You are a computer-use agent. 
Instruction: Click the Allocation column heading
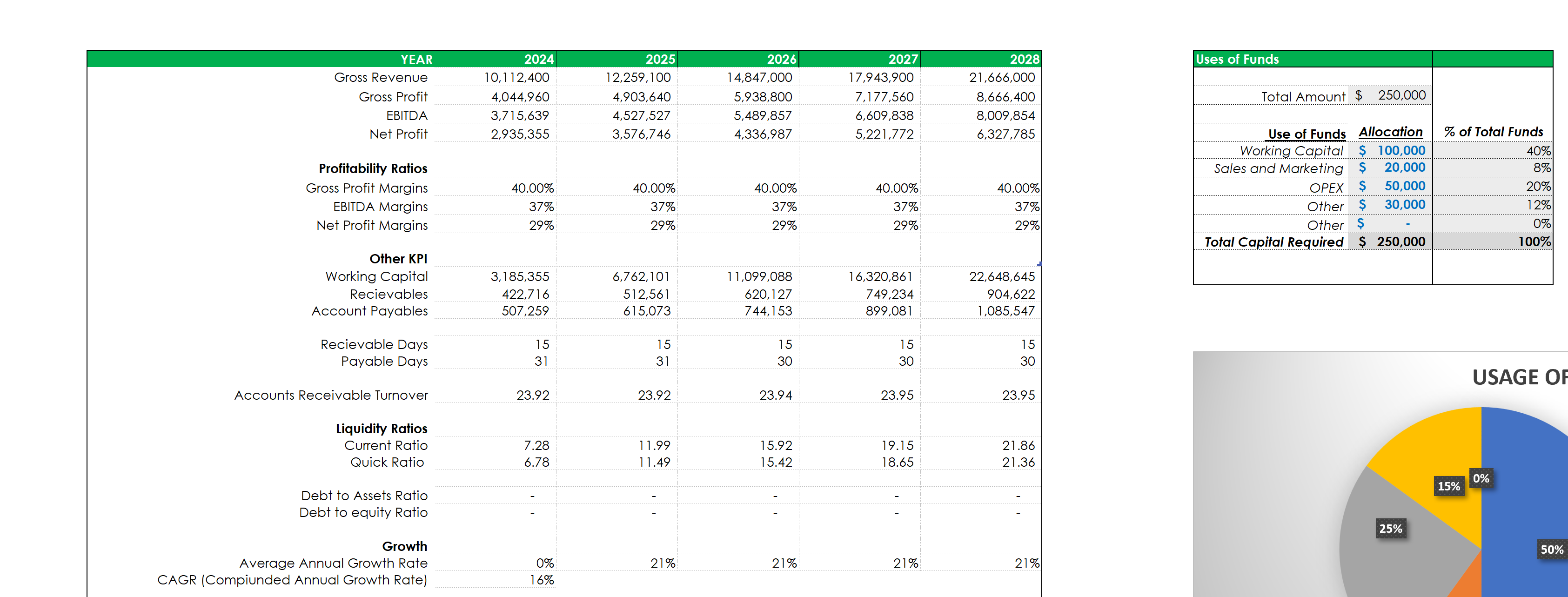click(x=1390, y=132)
